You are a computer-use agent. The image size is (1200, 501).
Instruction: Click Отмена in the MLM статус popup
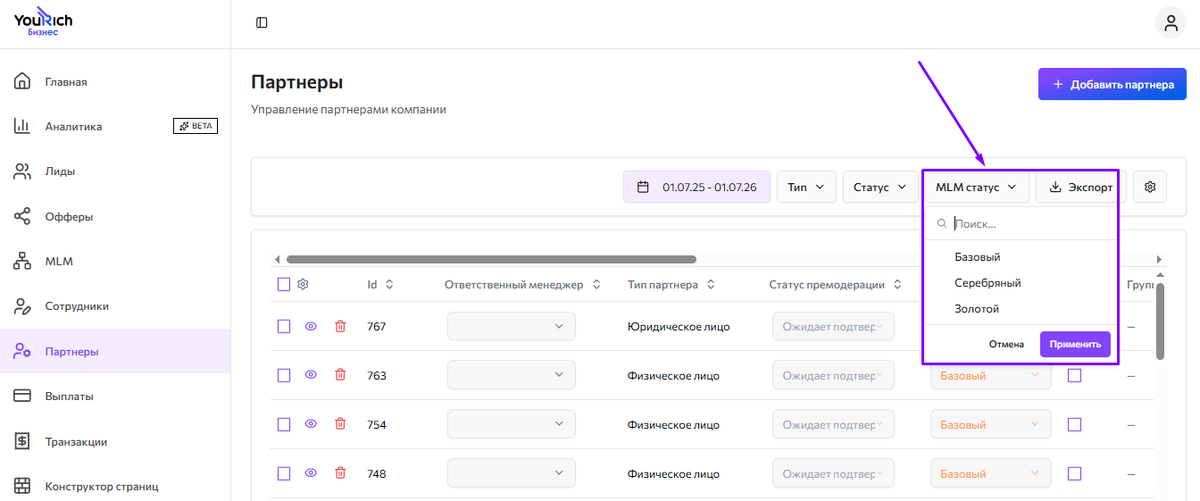pos(1006,344)
